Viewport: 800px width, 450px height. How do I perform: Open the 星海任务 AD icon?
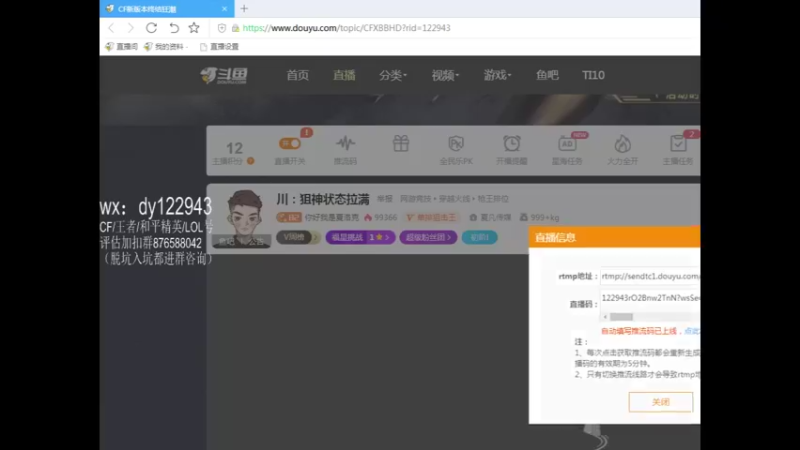click(x=567, y=143)
